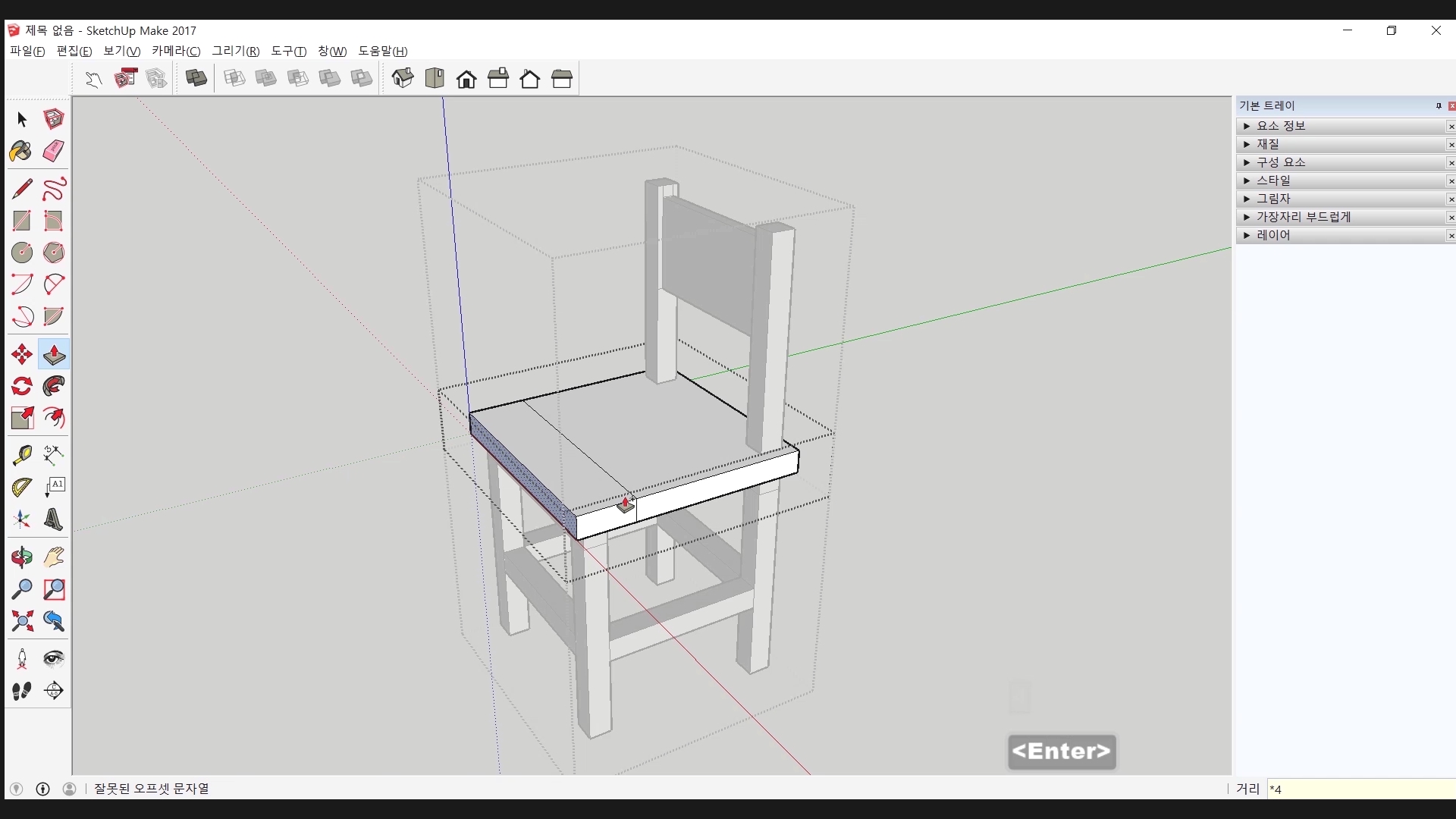This screenshot has height=819, width=1456.
Task: Close the 레이어 tray panel
Action: coord(1451,236)
